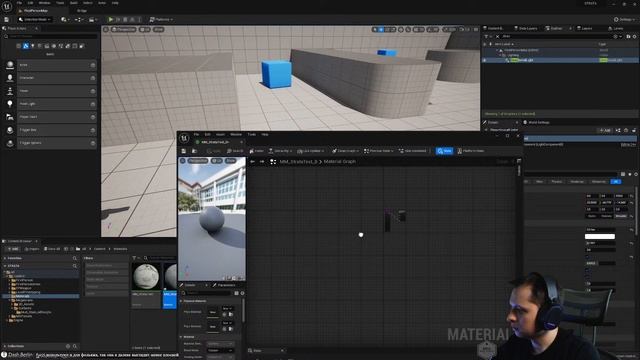Image resolution: width=640 pixels, height=360 pixels.
Task: Open the Selection Mode dropdown
Action: click(35, 19)
